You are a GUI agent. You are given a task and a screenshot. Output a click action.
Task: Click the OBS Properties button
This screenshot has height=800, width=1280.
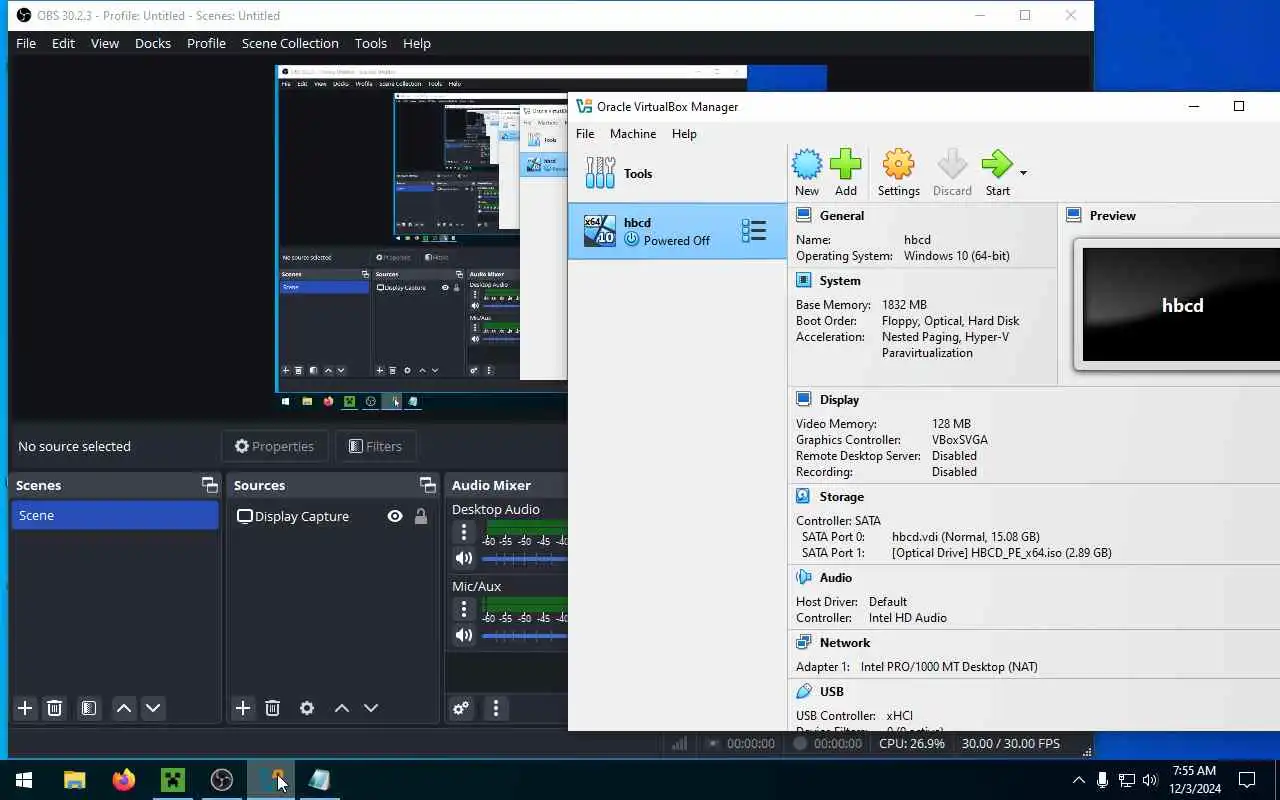pos(275,446)
